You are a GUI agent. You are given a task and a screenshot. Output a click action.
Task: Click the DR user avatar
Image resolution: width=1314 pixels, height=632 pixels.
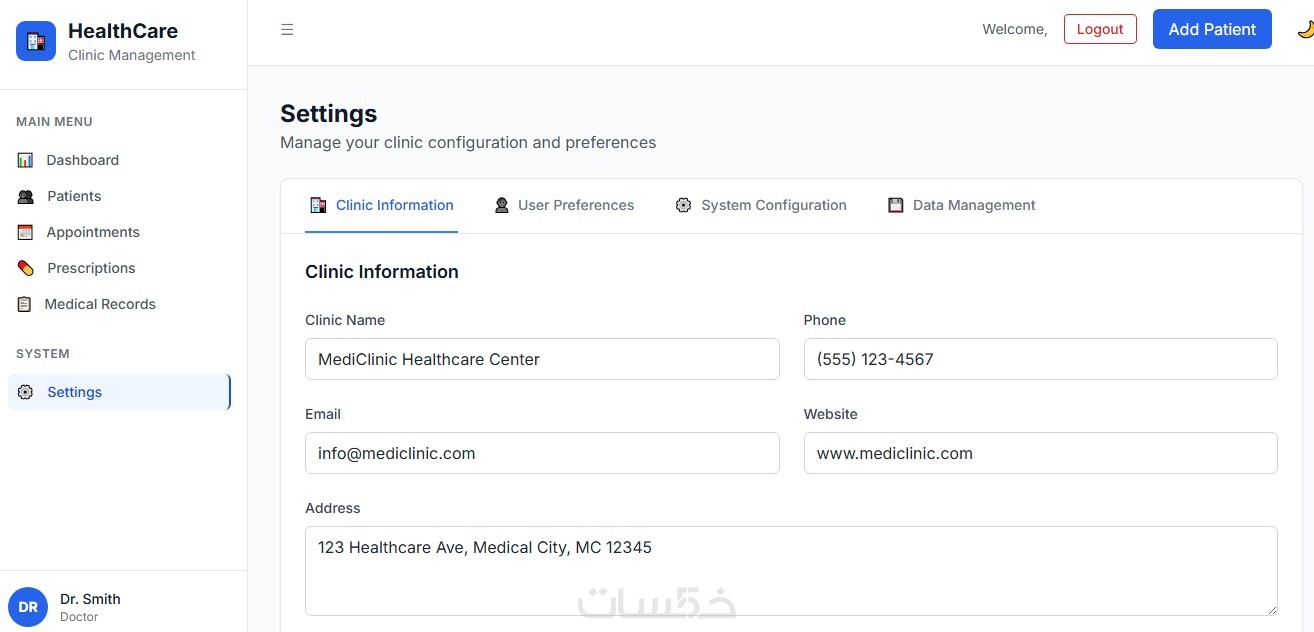point(28,607)
